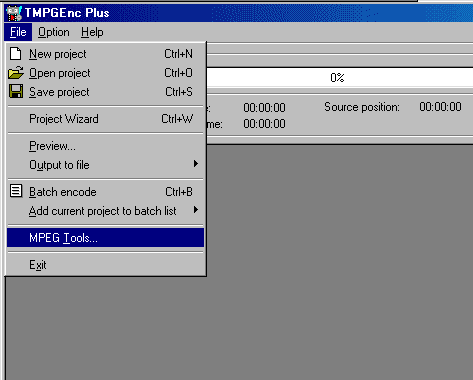
Task: Click the TMPGEnc Plus title bar app icon
Action: pos(14,13)
